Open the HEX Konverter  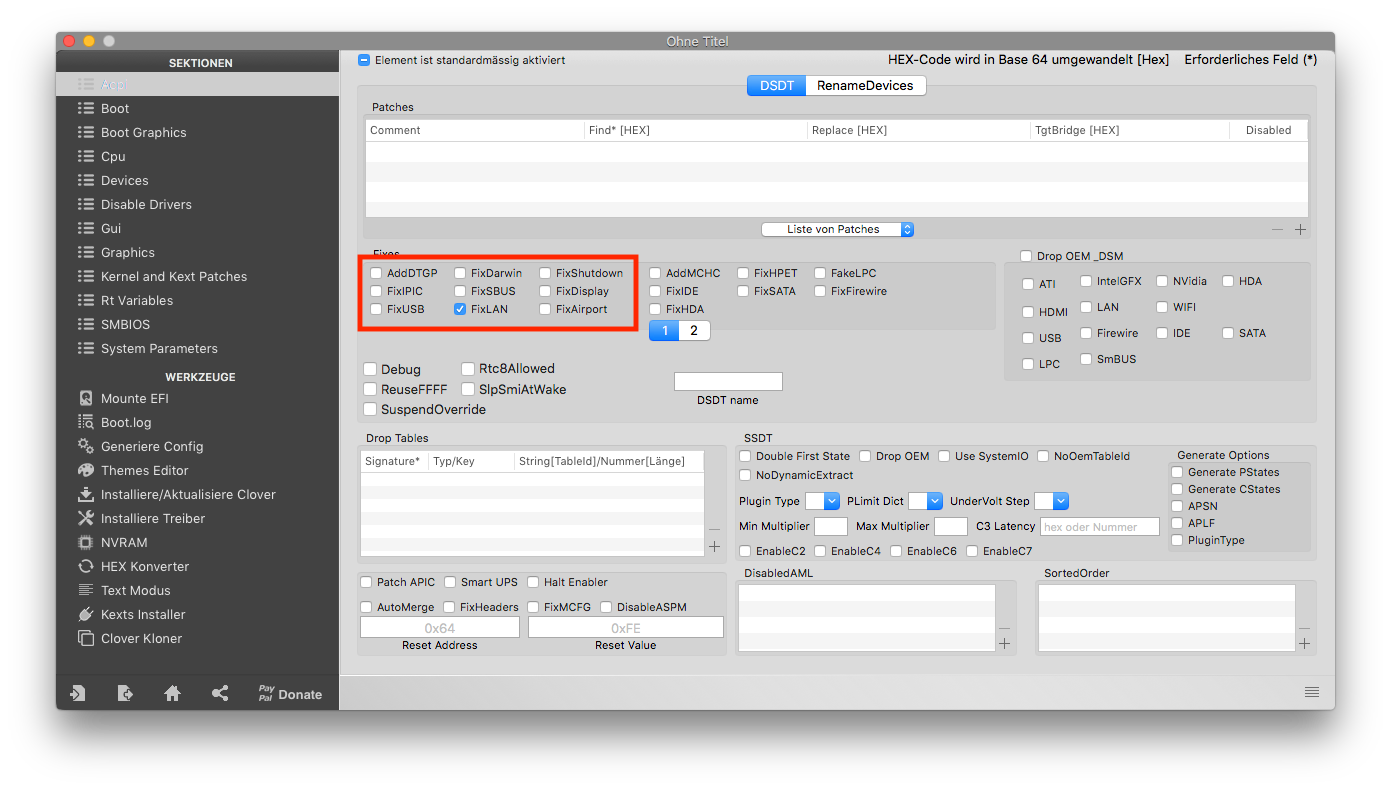144,566
